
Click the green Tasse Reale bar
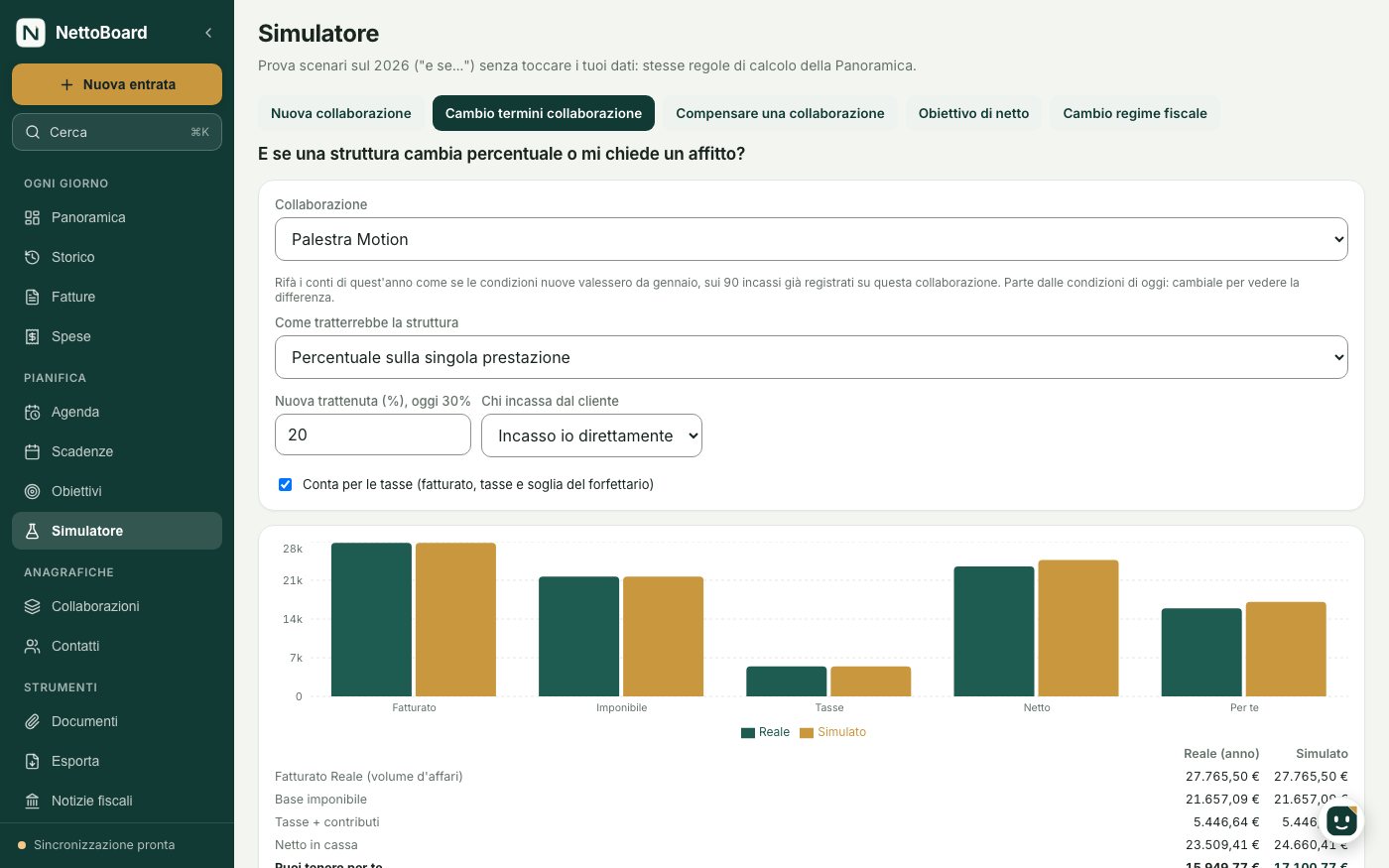(x=787, y=682)
